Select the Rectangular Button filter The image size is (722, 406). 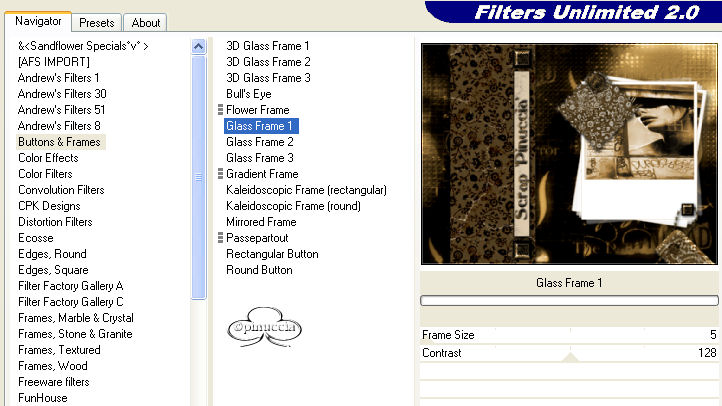pos(272,254)
